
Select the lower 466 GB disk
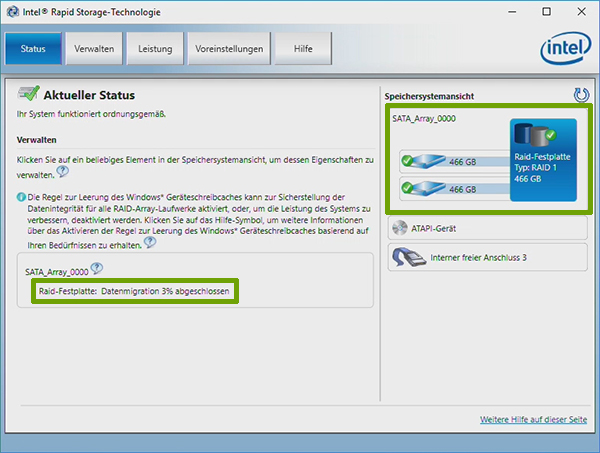point(455,188)
